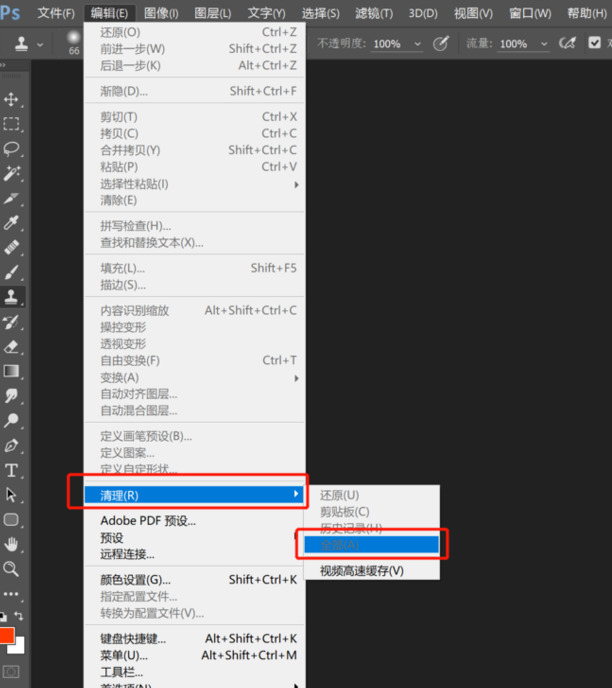Click the flow 100% value field
This screenshot has width=612, height=688.
[x=513, y=44]
